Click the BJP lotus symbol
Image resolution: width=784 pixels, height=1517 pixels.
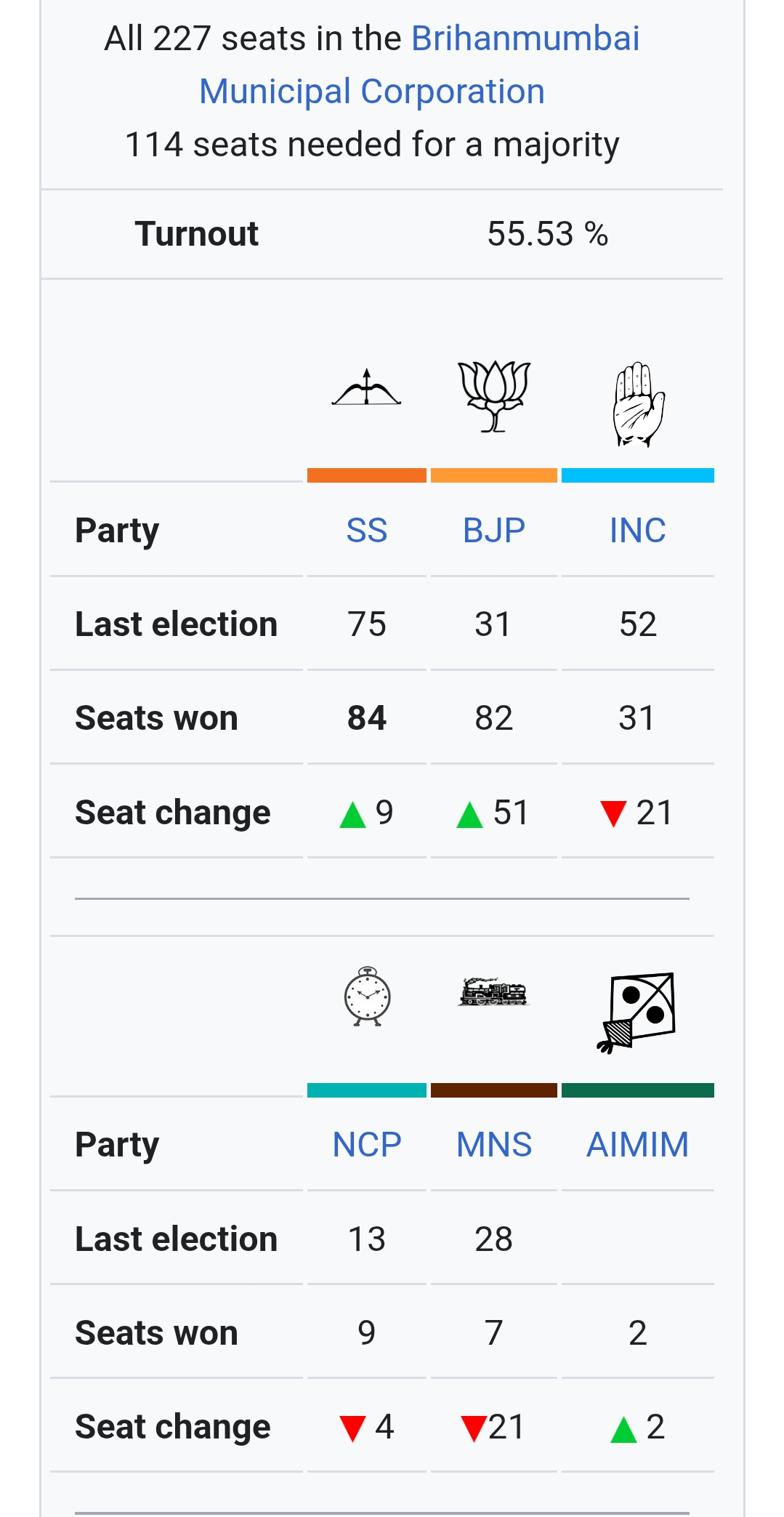point(494,395)
